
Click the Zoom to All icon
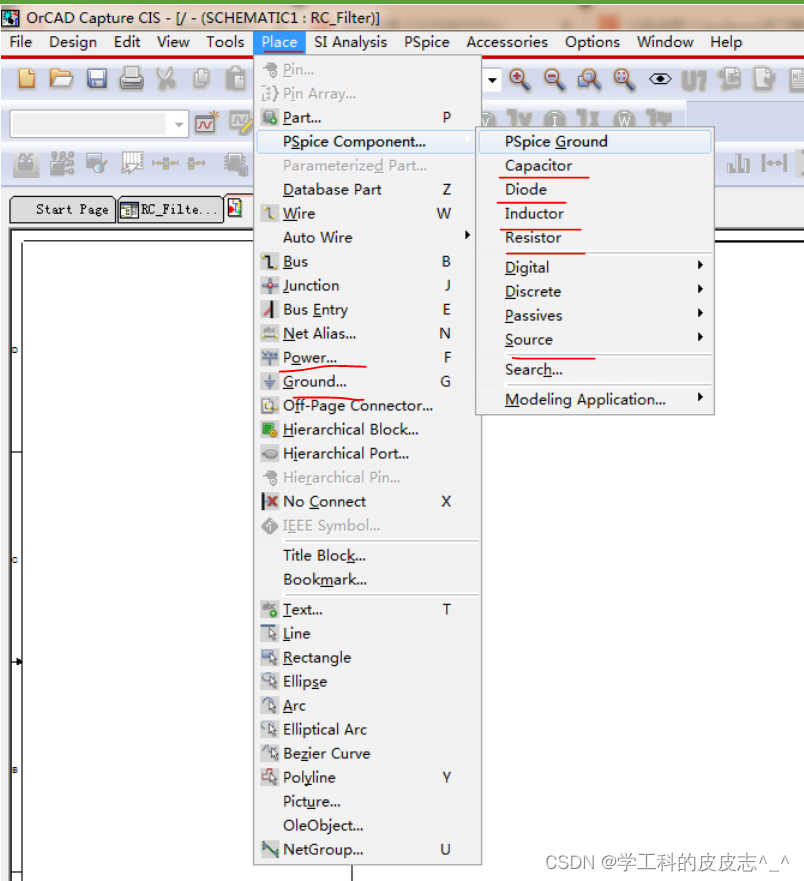(624, 80)
